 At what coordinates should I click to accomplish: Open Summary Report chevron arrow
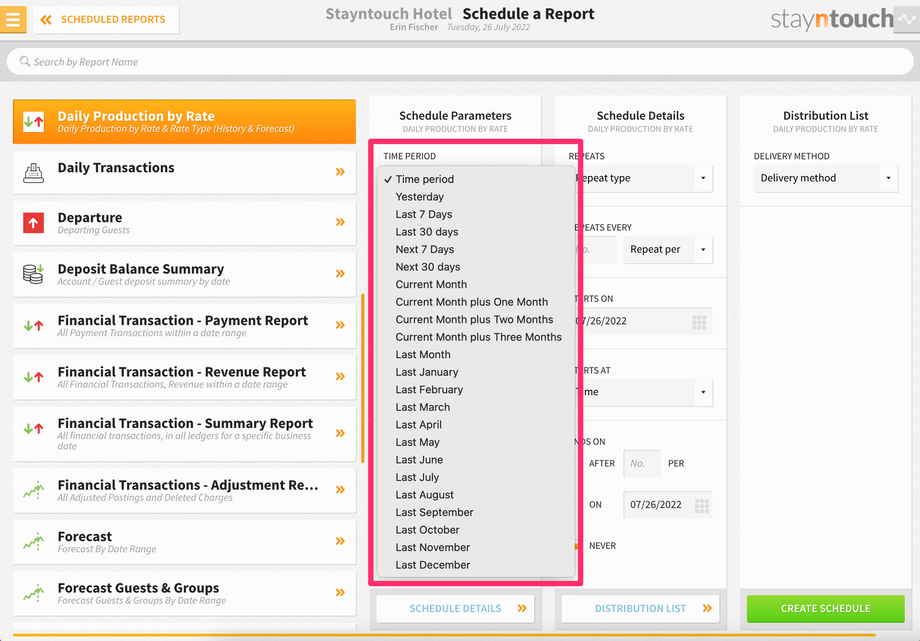340,433
